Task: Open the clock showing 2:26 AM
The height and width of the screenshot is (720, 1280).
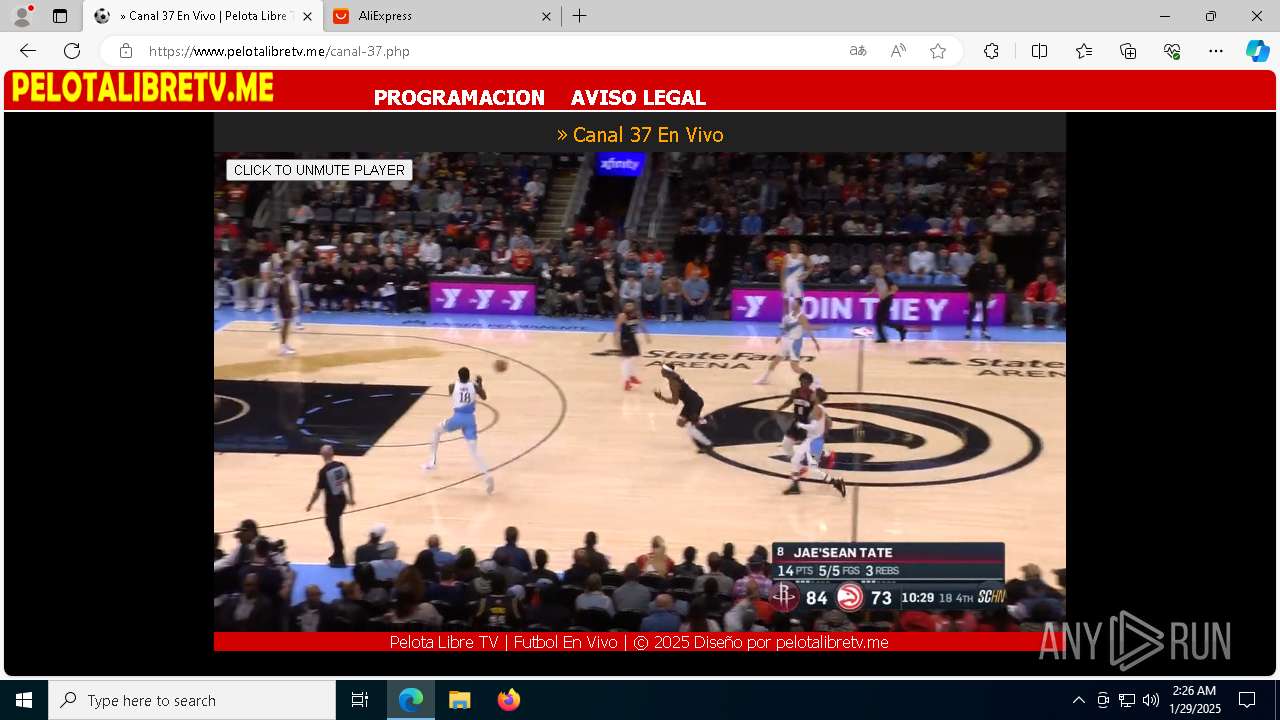Action: (1195, 700)
